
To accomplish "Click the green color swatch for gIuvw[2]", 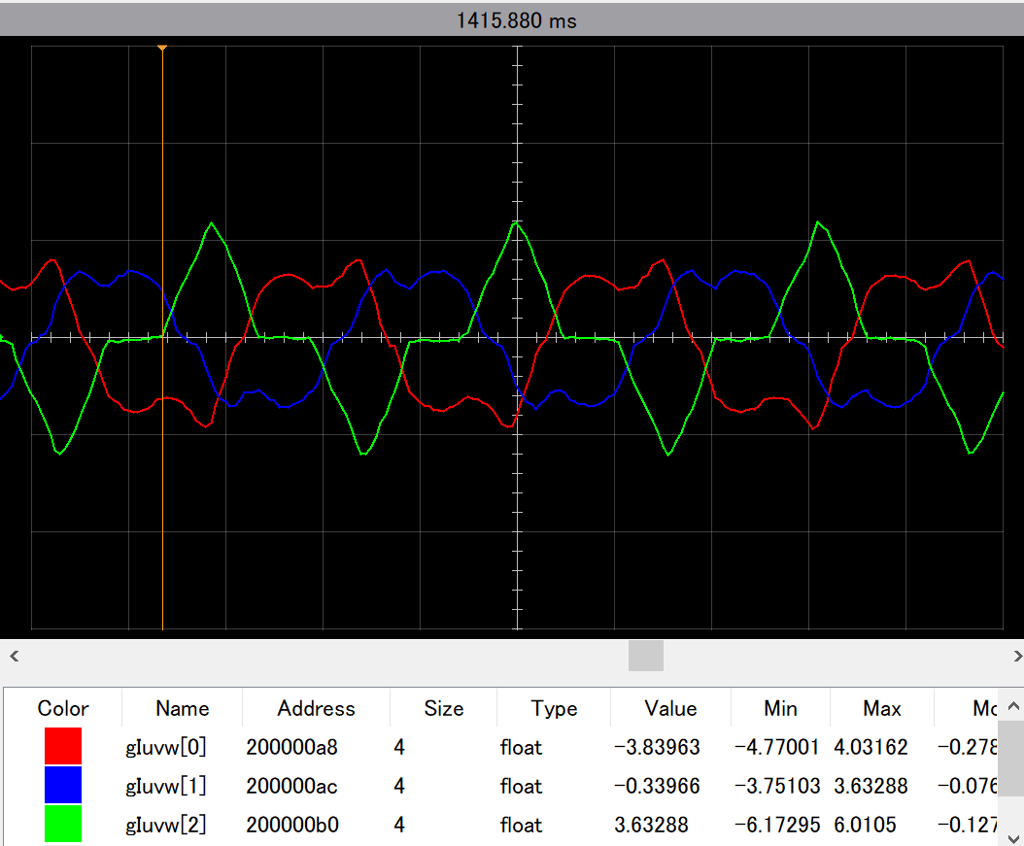I will [63, 825].
